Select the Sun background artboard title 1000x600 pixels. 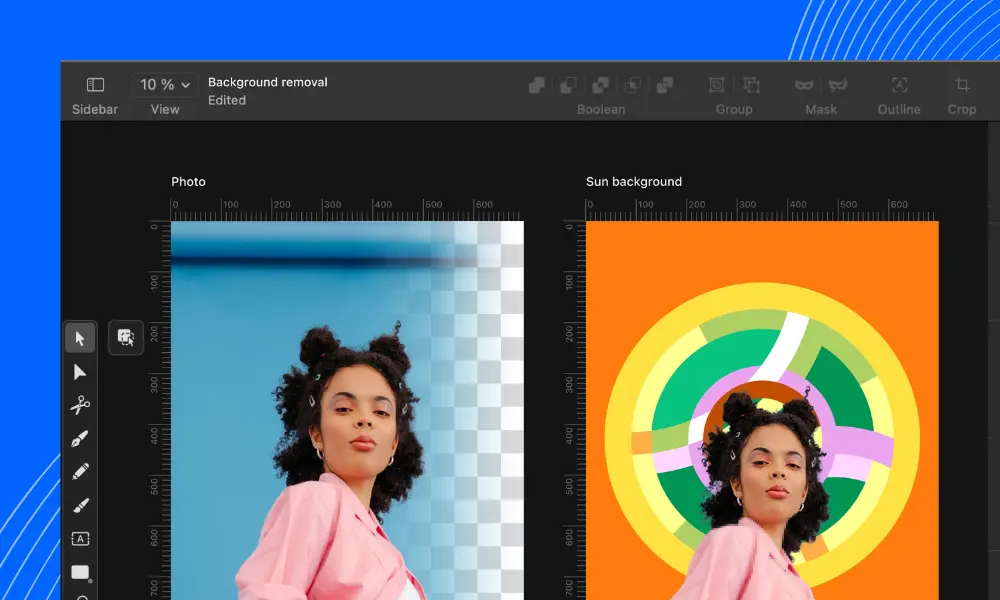click(x=634, y=181)
